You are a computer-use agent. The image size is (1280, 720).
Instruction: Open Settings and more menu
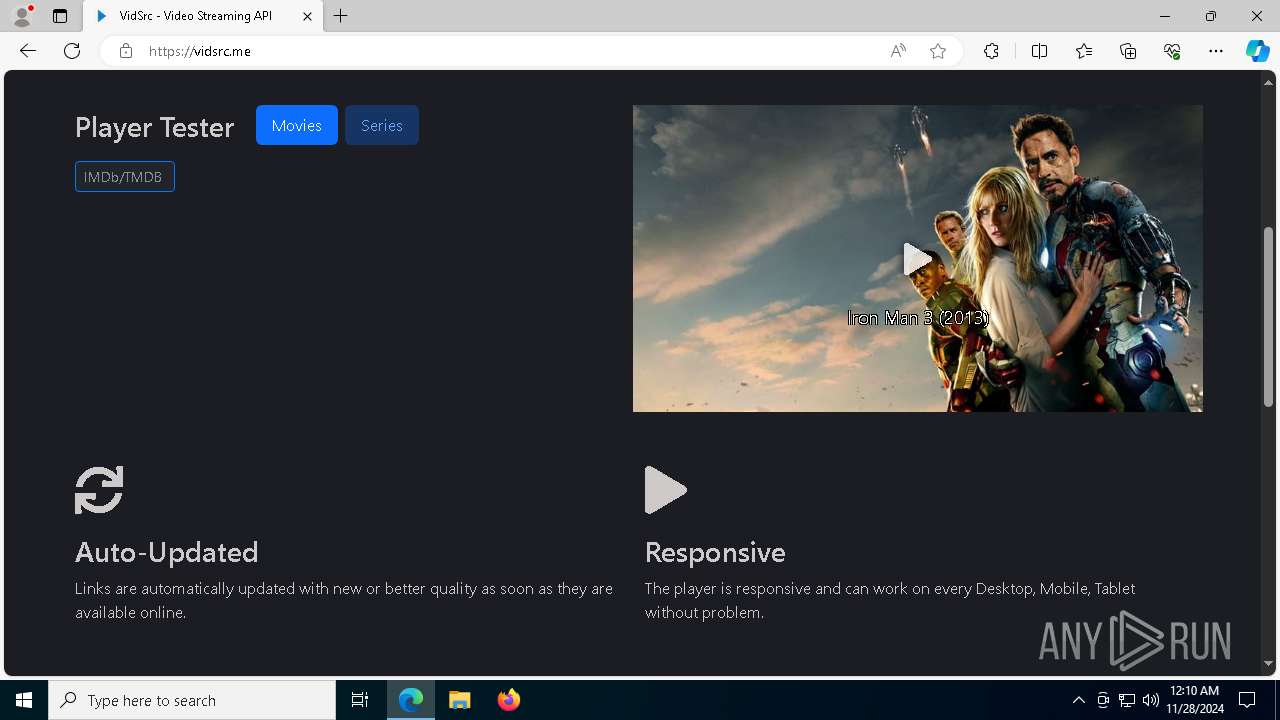tap(1216, 51)
